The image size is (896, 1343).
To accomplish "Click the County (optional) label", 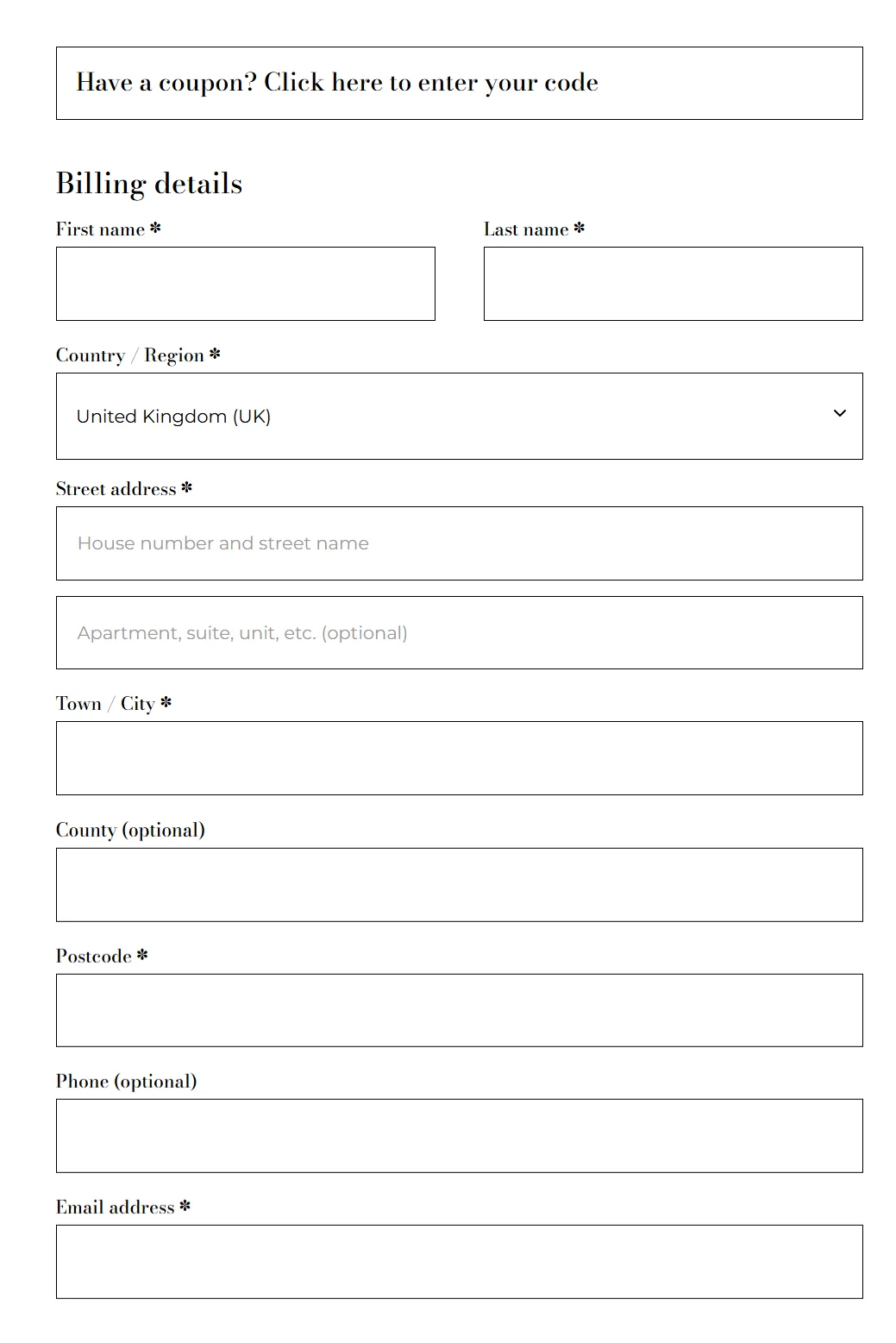I will coord(130,830).
